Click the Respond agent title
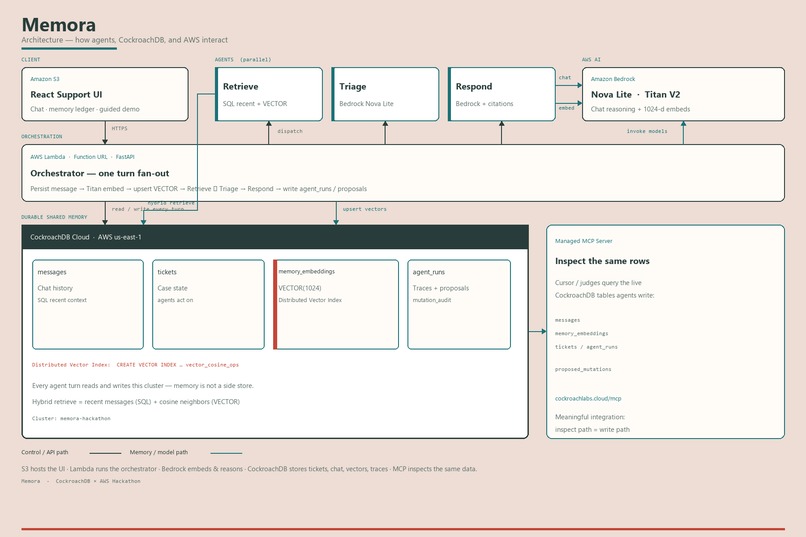Screen dimensions: 806x537 (474, 86)
